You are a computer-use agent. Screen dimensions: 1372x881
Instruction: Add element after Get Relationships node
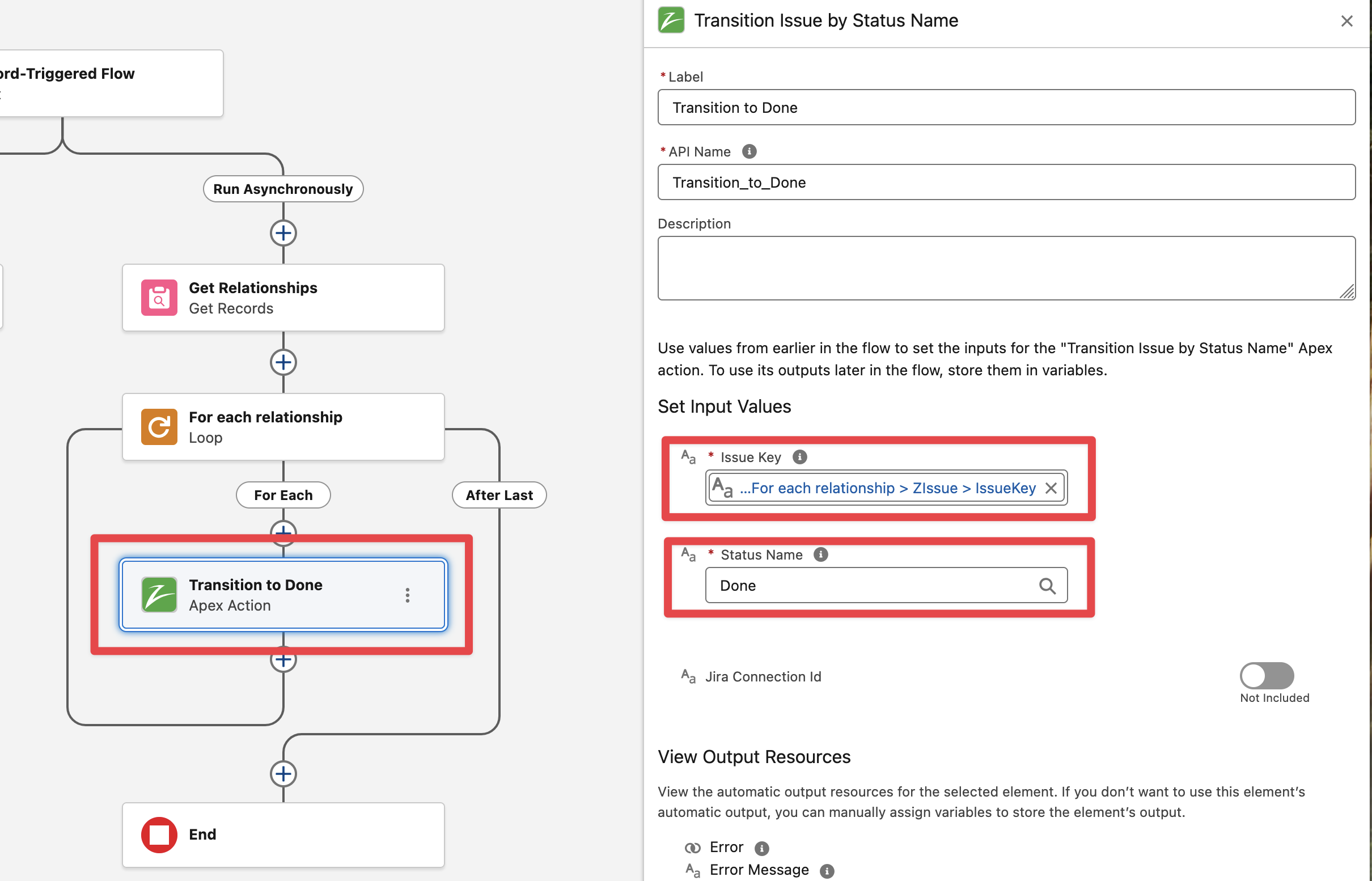283,362
